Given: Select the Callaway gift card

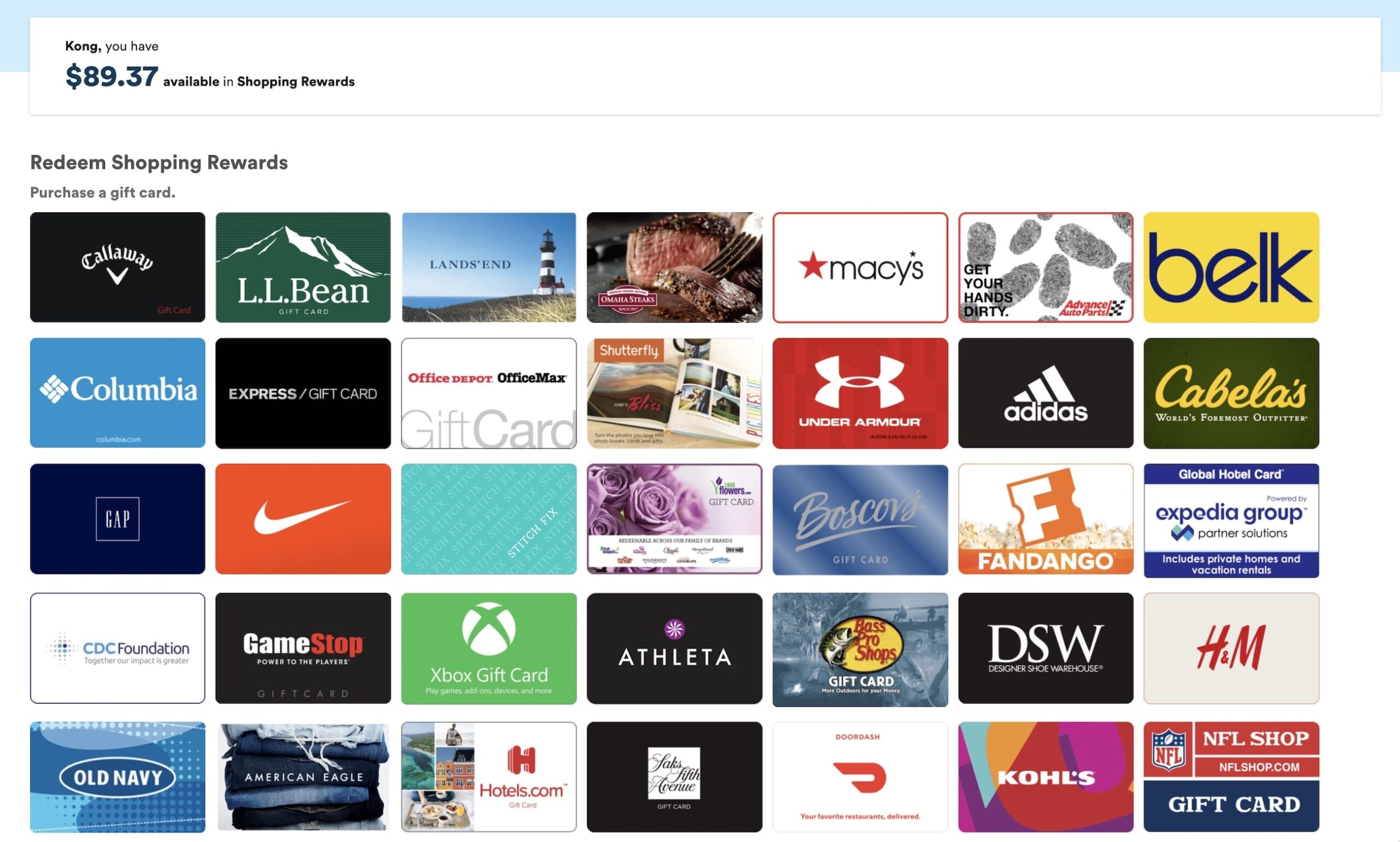Looking at the screenshot, I should (x=118, y=267).
